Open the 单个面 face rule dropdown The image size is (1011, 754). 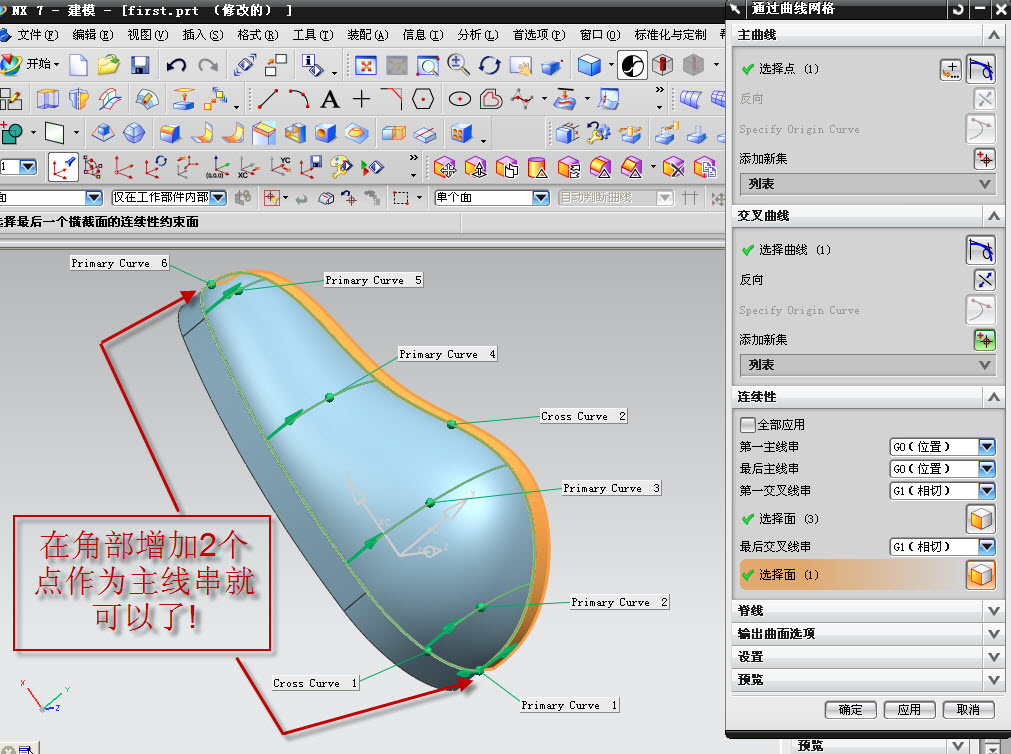(541, 198)
